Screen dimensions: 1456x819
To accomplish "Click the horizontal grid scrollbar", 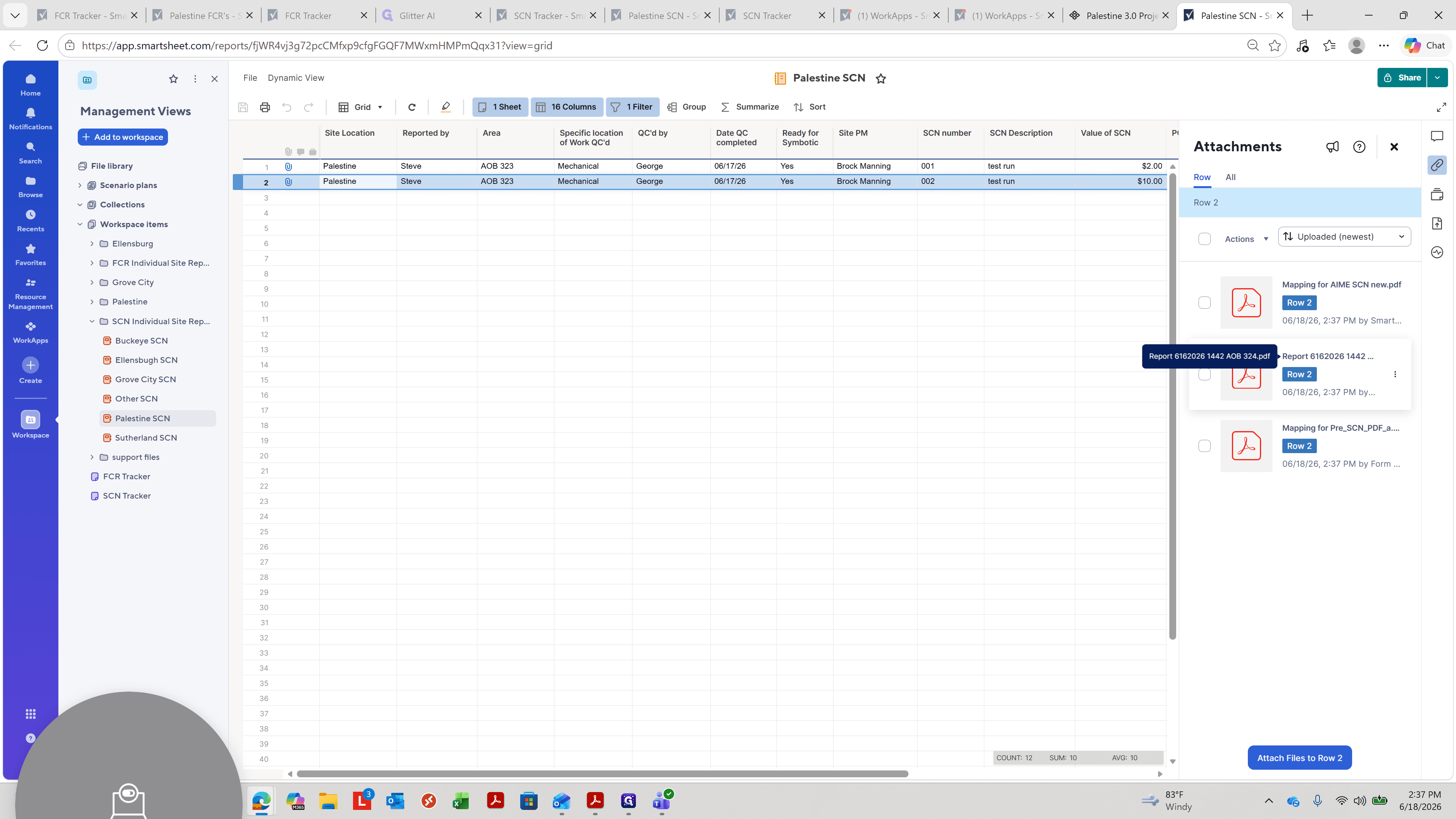I will (x=602, y=774).
